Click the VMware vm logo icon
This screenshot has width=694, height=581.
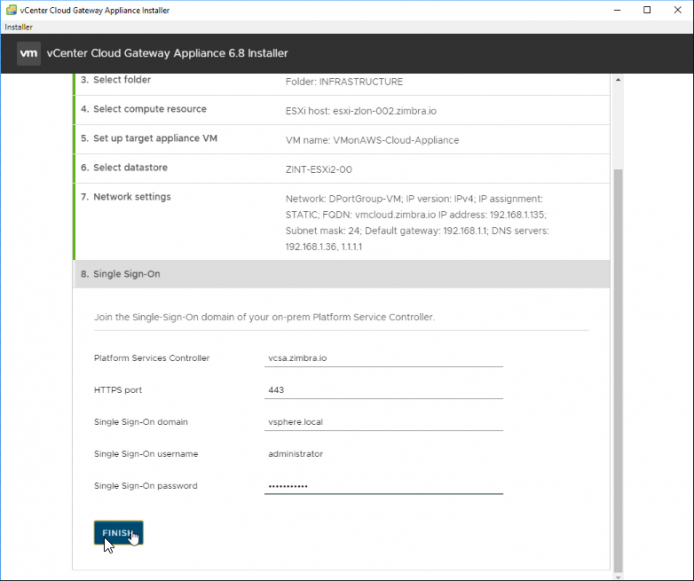tap(29, 54)
